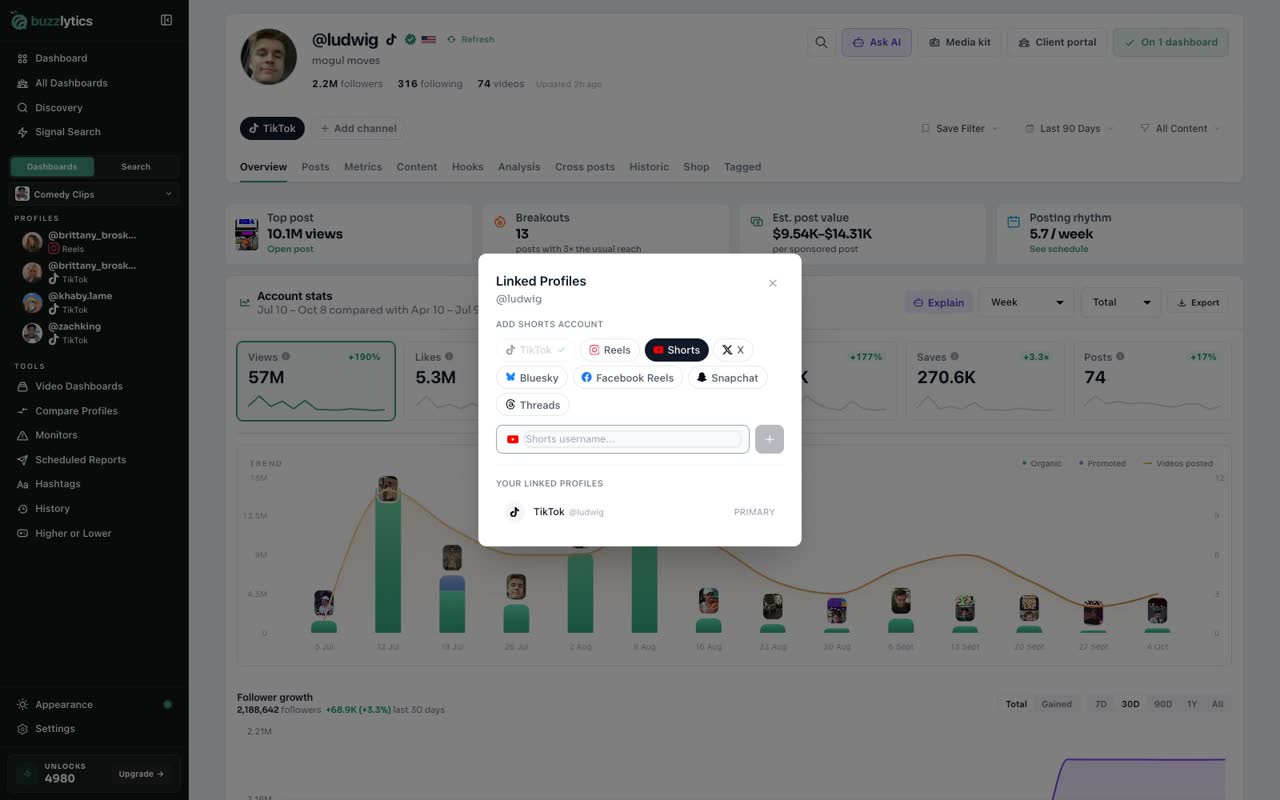Select Dashboards toggle in sidebar
The width and height of the screenshot is (1280, 800).
[52, 167]
